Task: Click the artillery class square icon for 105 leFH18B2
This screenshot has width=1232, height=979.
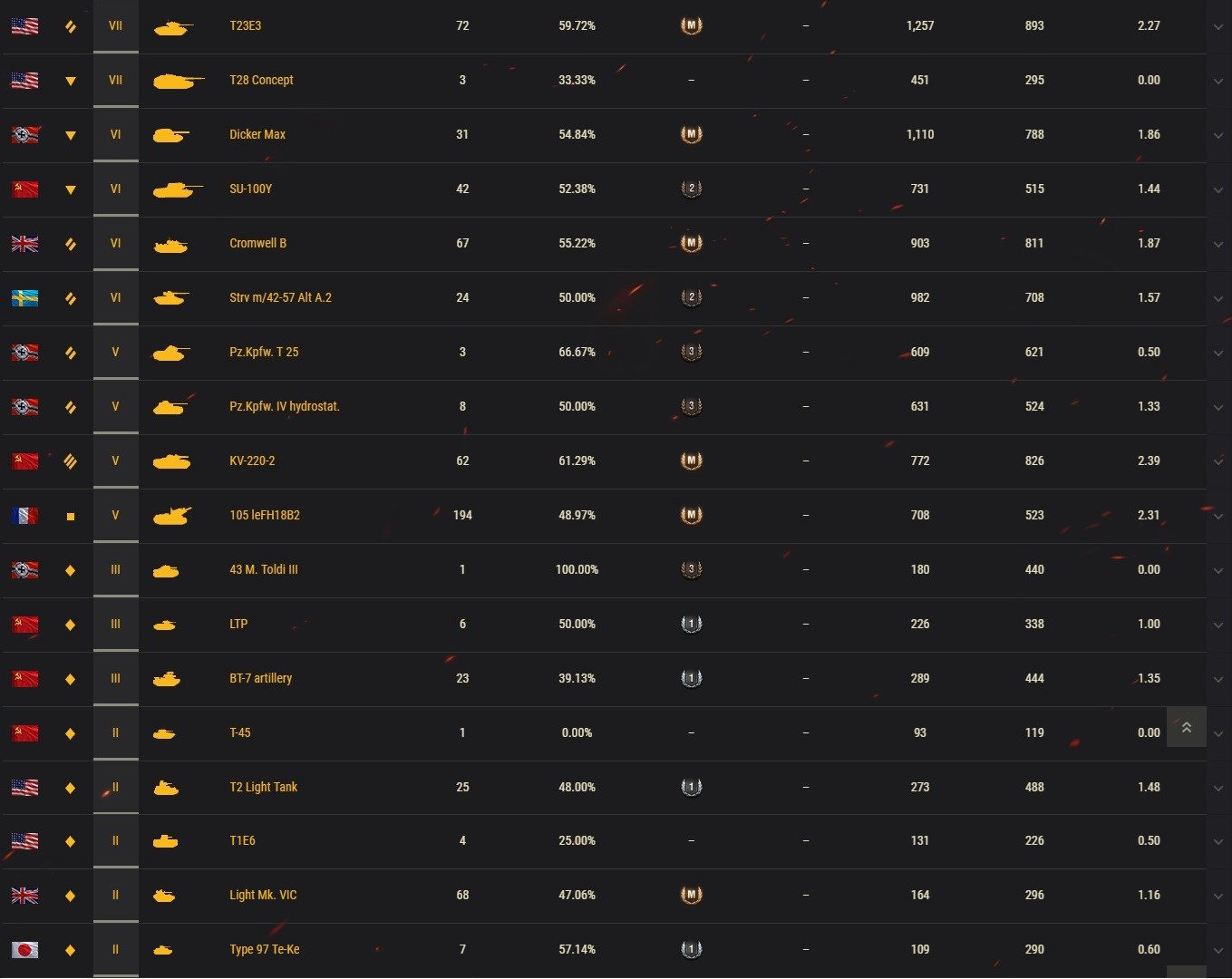Action: pyautogui.click(x=71, y=516)
